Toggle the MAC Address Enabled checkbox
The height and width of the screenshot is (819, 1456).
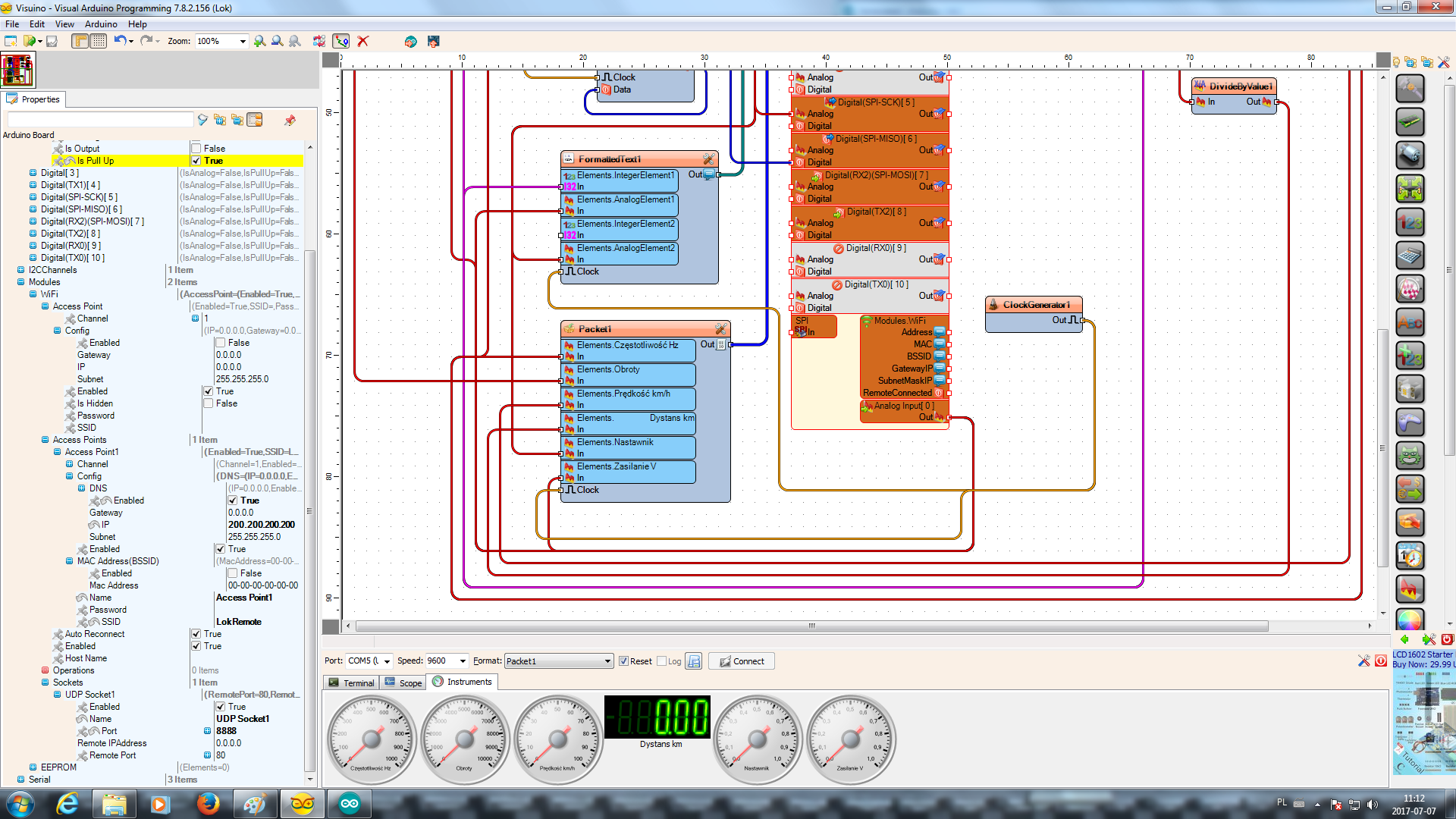click(x=233, y=573)
